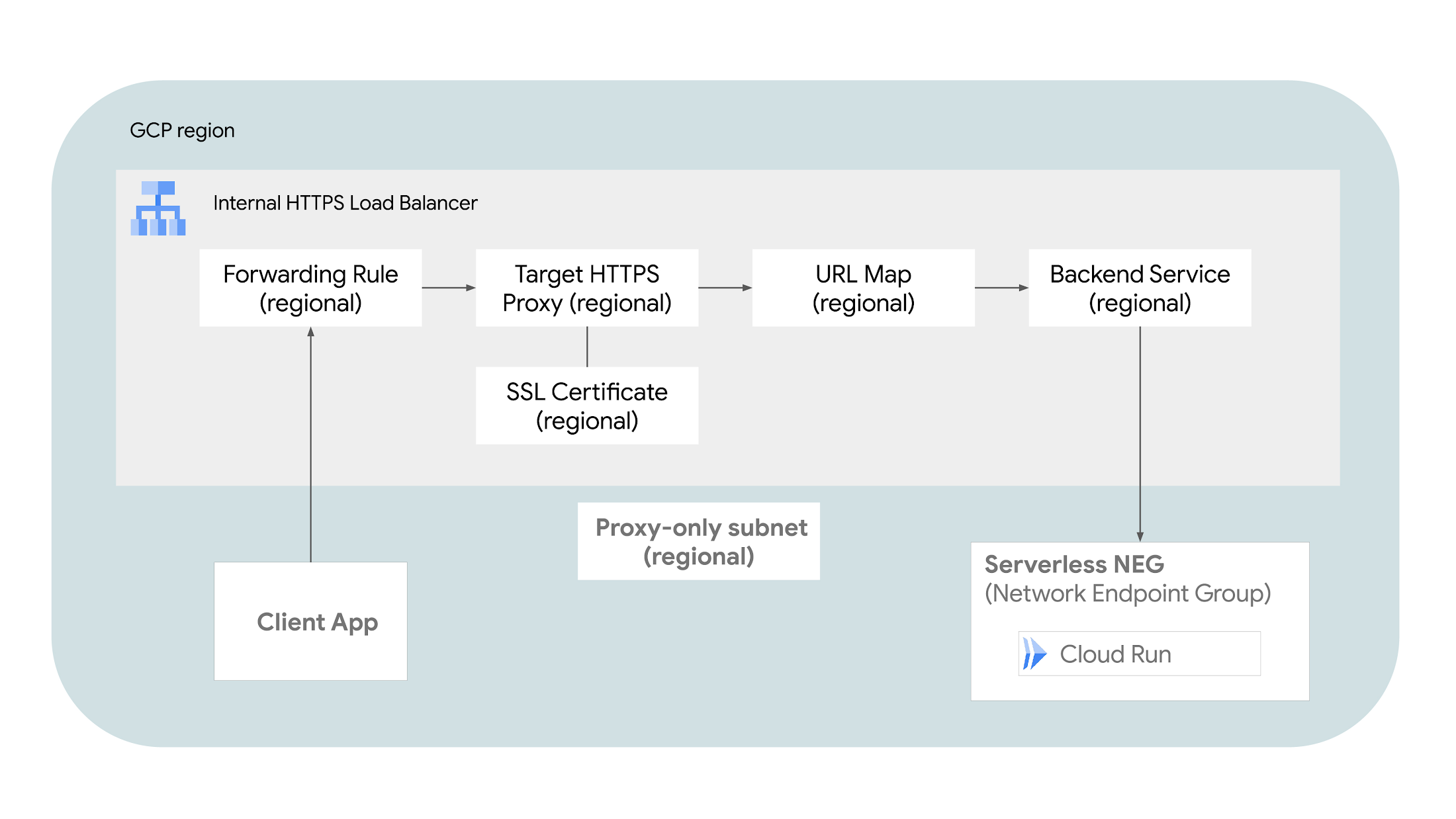Click the Serverless NEG heading
Screen dimensions: 1456x819
coord(1074,564)
